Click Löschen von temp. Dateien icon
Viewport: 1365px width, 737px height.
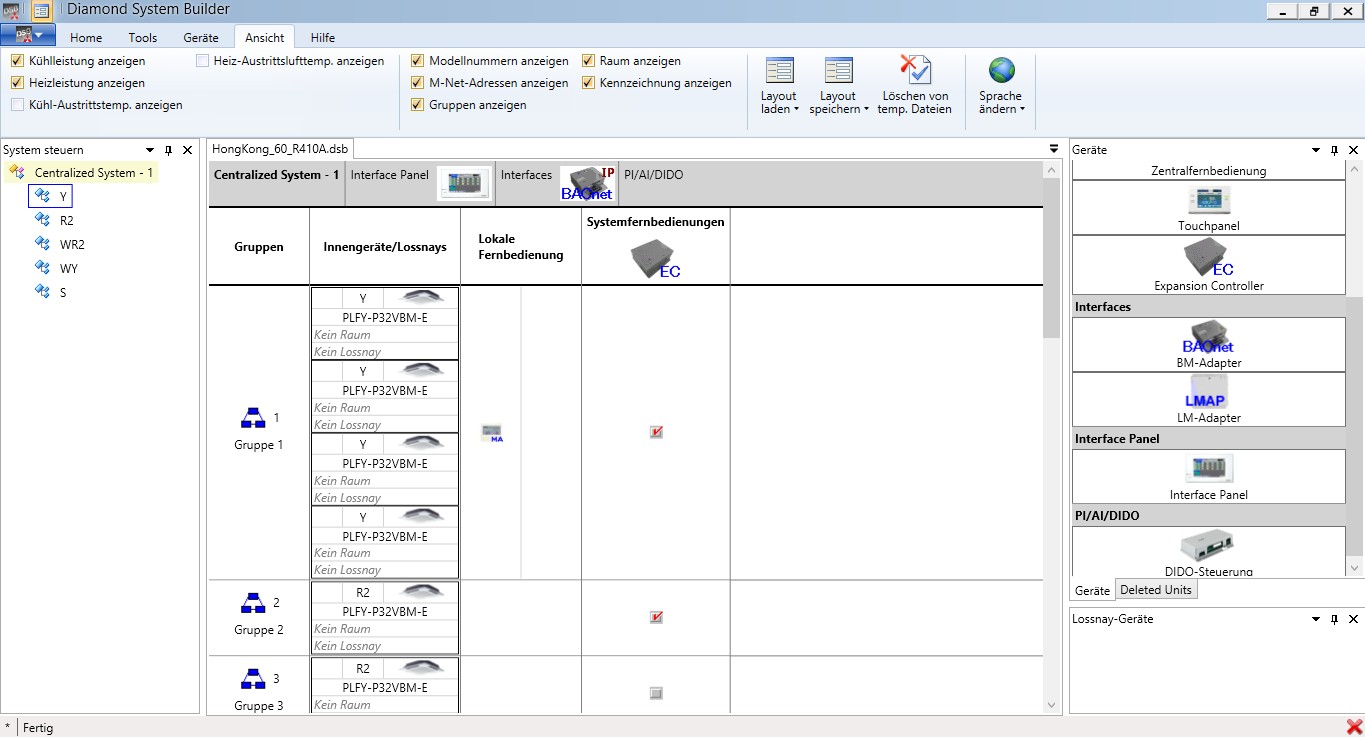[x=914, y=70]
